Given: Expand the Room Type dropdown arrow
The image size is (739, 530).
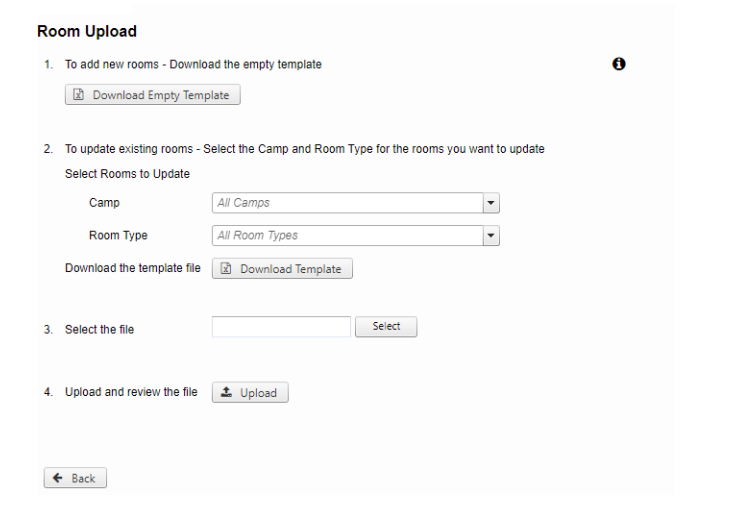Looking at the screenshot, I should click(491, 236).
